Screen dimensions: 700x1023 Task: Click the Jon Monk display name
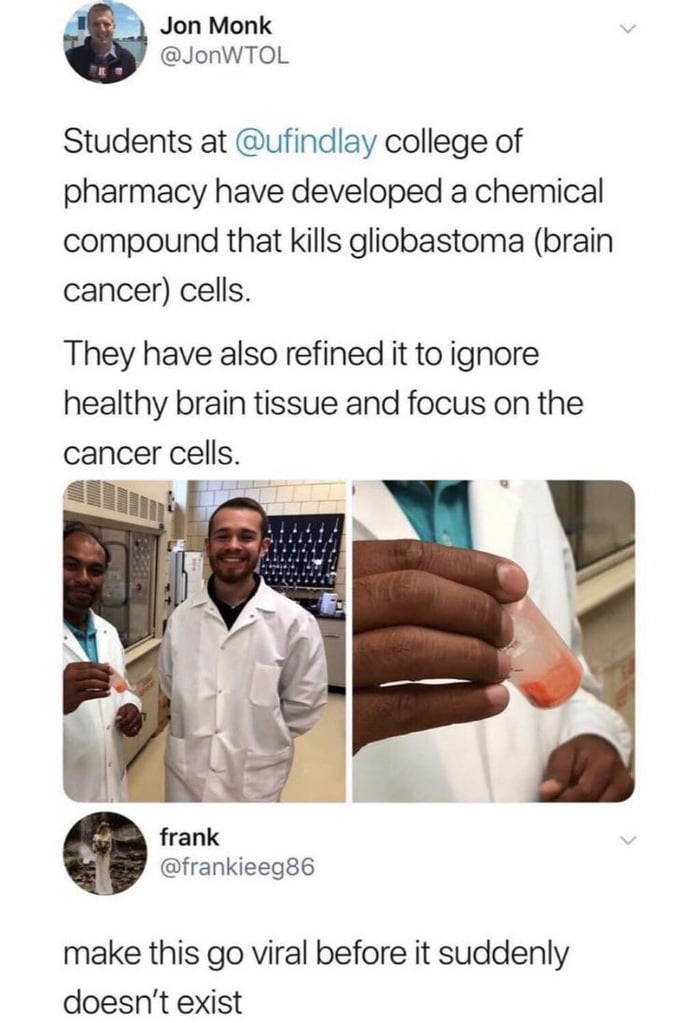[215, 26]
